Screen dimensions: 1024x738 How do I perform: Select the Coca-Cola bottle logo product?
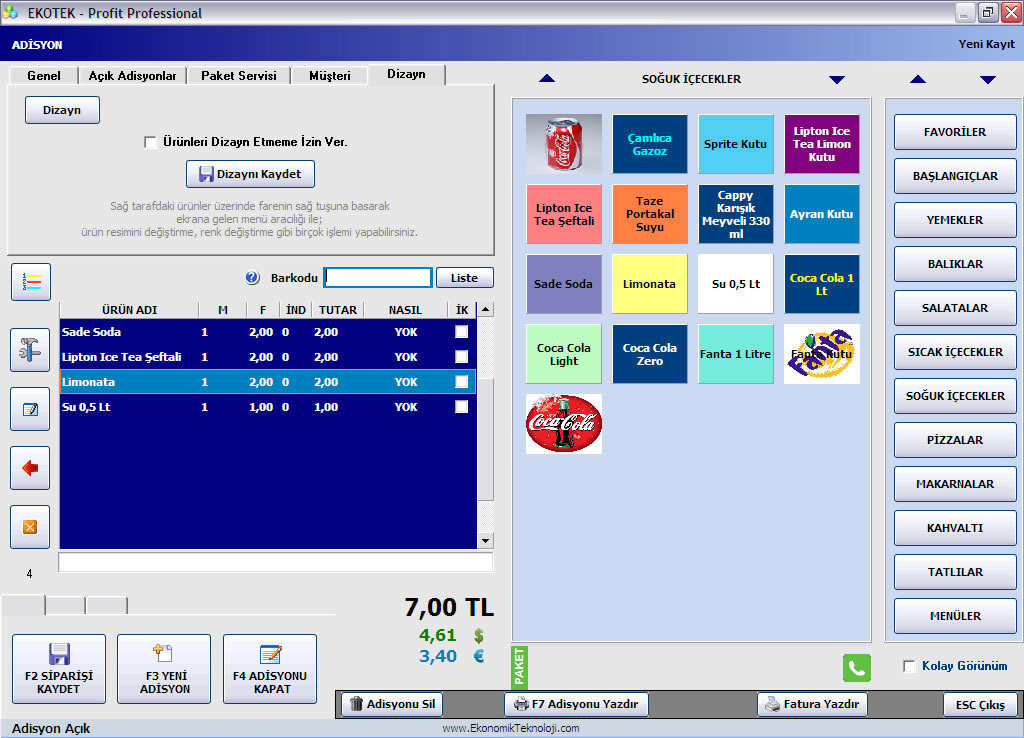pos(564,423)
